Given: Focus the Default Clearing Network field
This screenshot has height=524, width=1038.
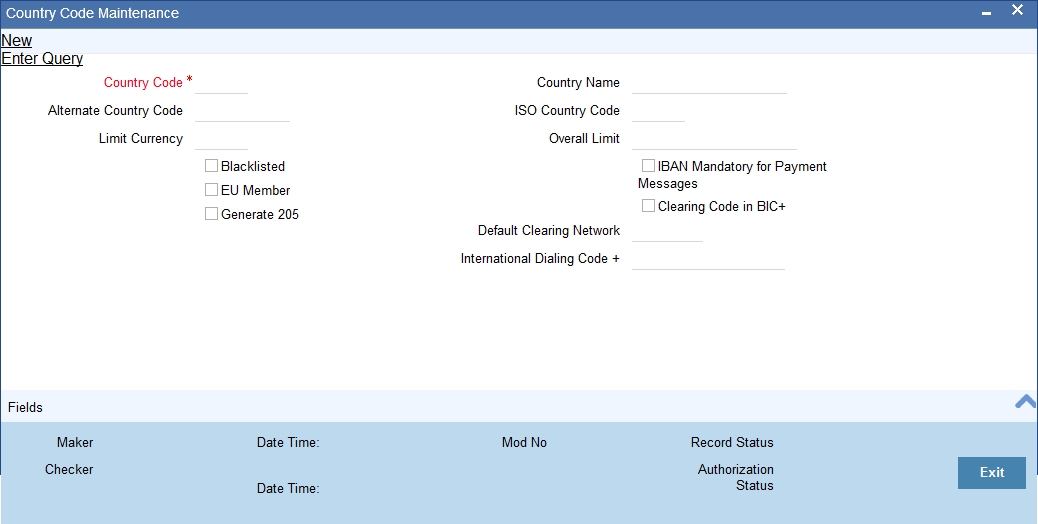Looking at the screenshot, I should click(x=667, y=231).
